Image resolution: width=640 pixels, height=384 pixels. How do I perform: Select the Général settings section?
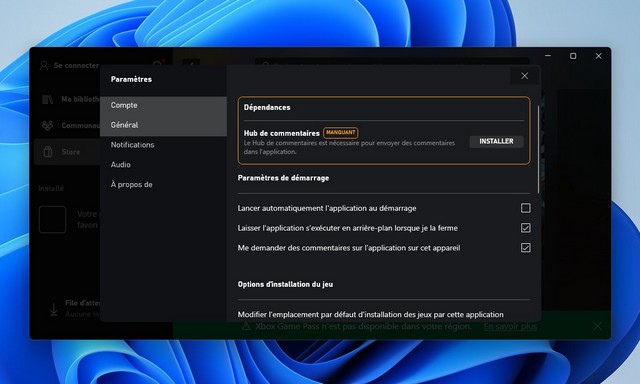(x=163, y=125)
